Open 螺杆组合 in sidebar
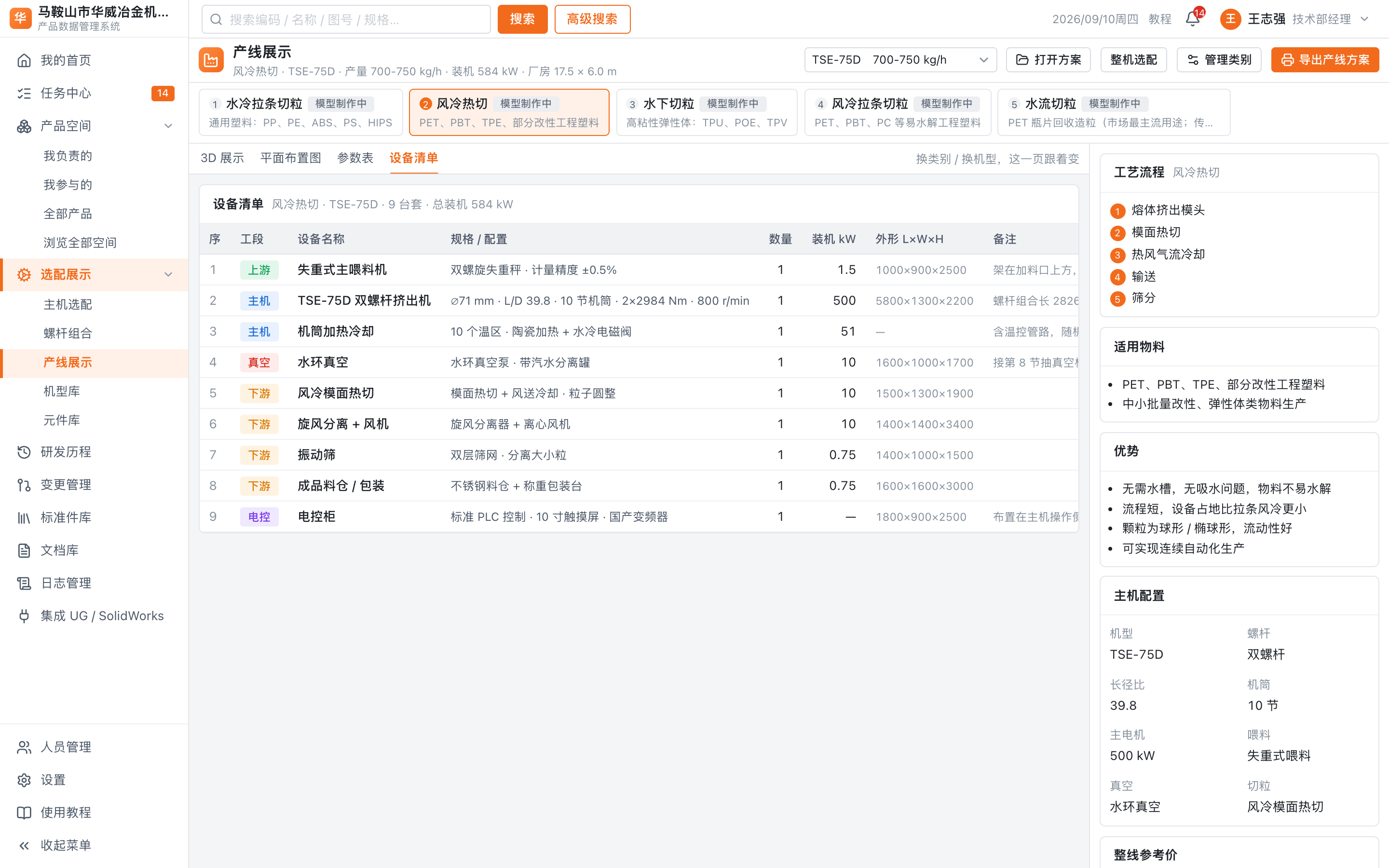The image size is (1389, 868). [x=68, y=334]
